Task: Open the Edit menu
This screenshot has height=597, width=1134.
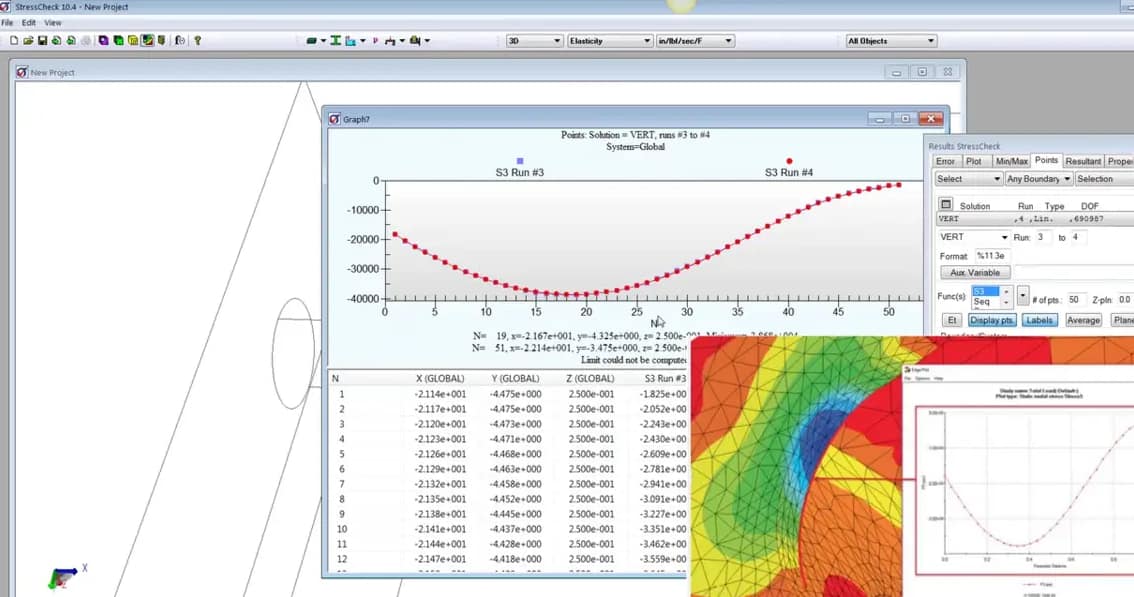Action: [27, 22]
